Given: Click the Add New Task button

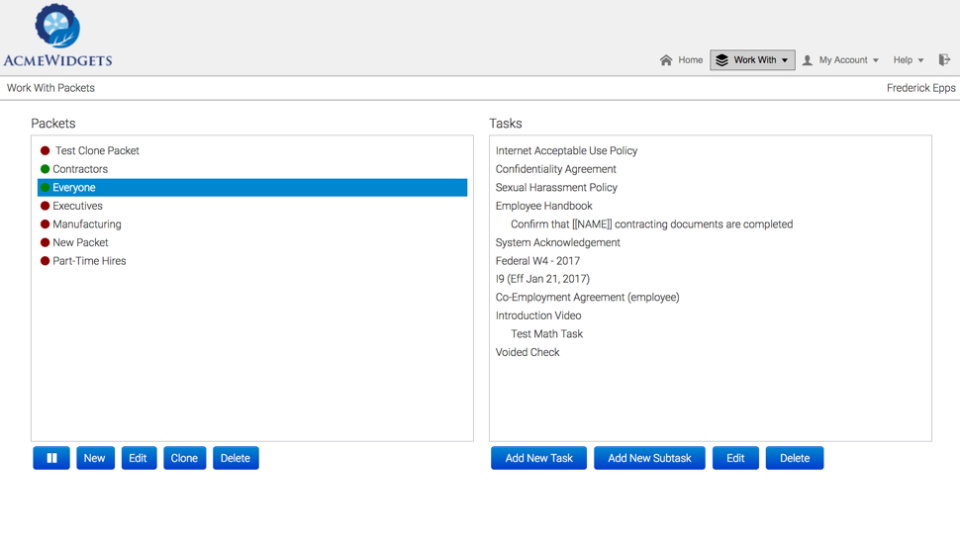Looking at the screenshot, I should click(x=539, y=458).
